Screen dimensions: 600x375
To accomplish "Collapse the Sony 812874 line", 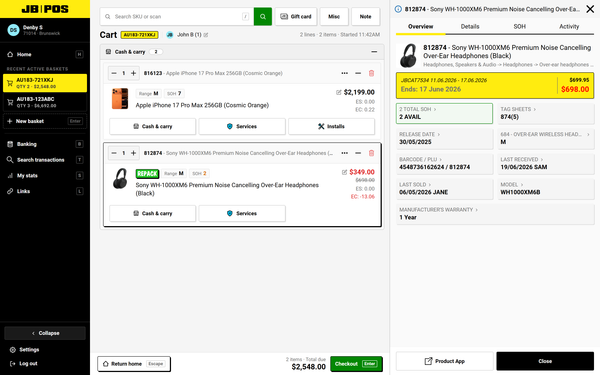I will click(358, 153).
